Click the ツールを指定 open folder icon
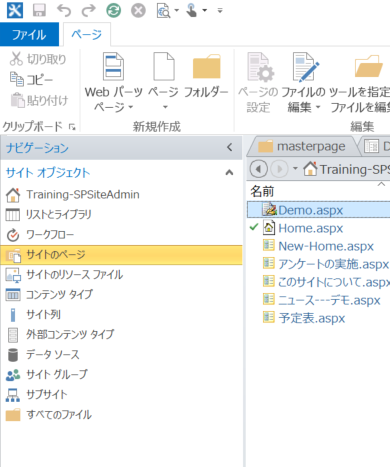This screenshot has width=390, height=467. (368, 66)
